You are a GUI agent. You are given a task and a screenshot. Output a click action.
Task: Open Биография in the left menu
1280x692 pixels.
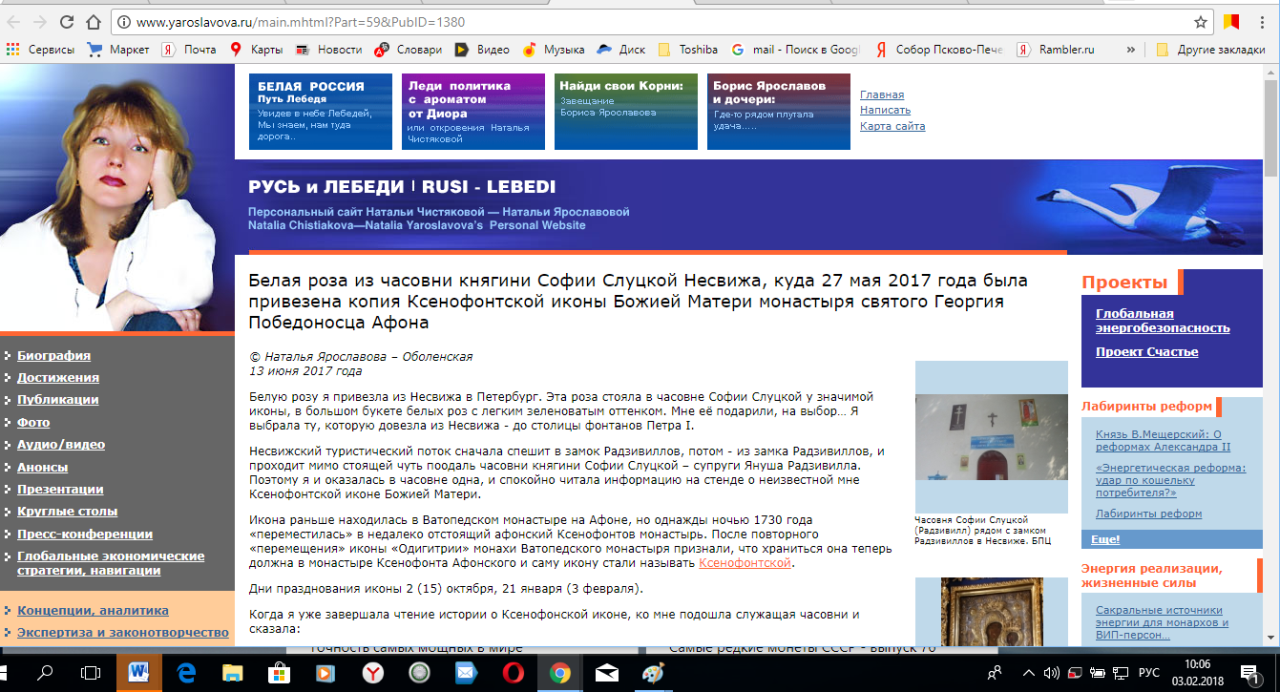[x=54, y=355]
